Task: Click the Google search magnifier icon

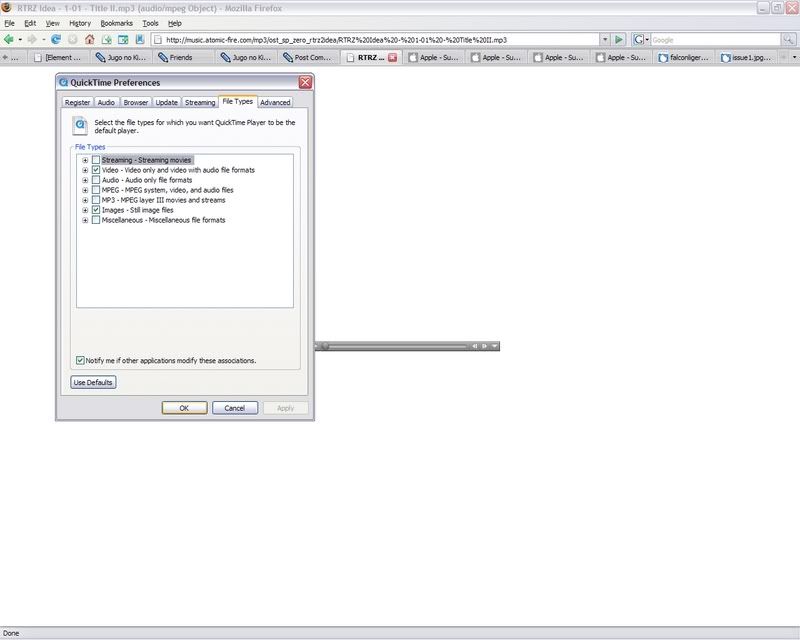Action: point(788,39)
